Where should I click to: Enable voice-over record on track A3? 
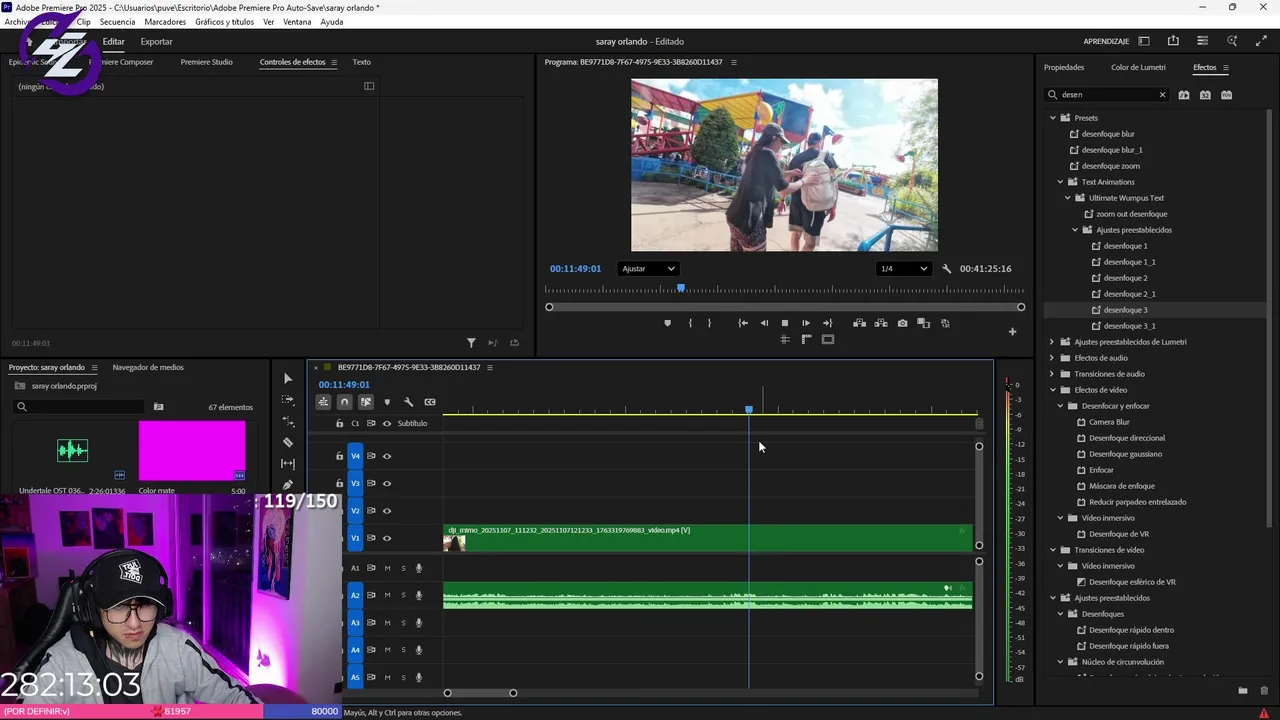[x=419, y=622]
